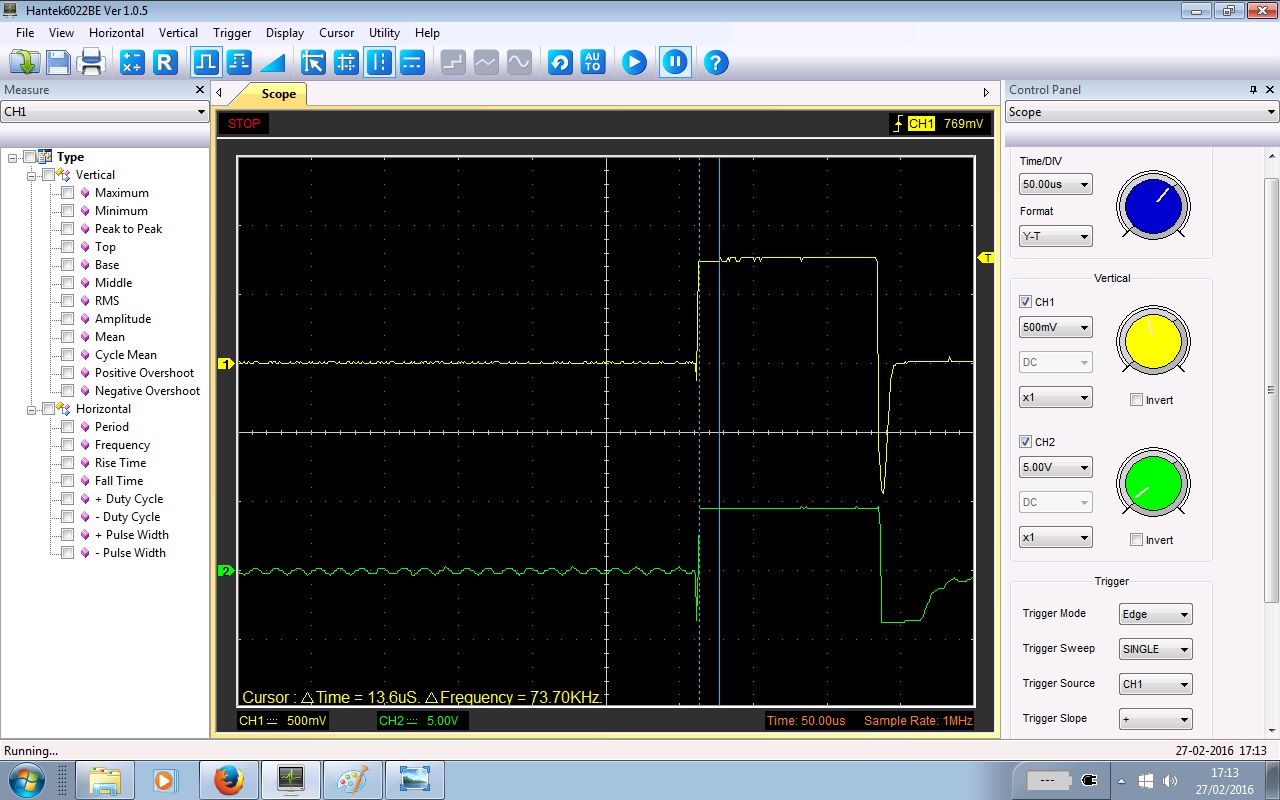Enable Invert for CH2
Viewport: 1280px width, 800px height.
click(x=1136, y=540)
